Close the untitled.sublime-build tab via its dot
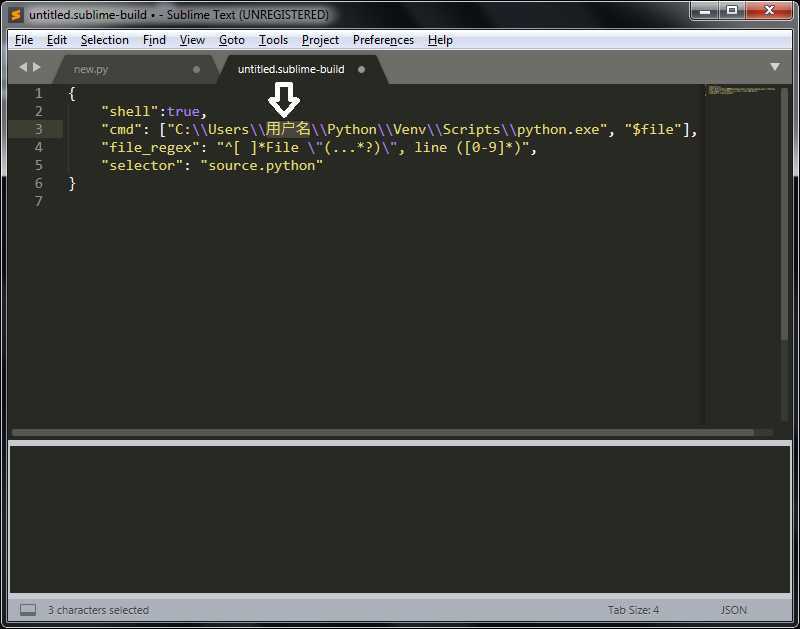Image resolution: width=800 pixels, height=629 pixels. pos(361,69)
